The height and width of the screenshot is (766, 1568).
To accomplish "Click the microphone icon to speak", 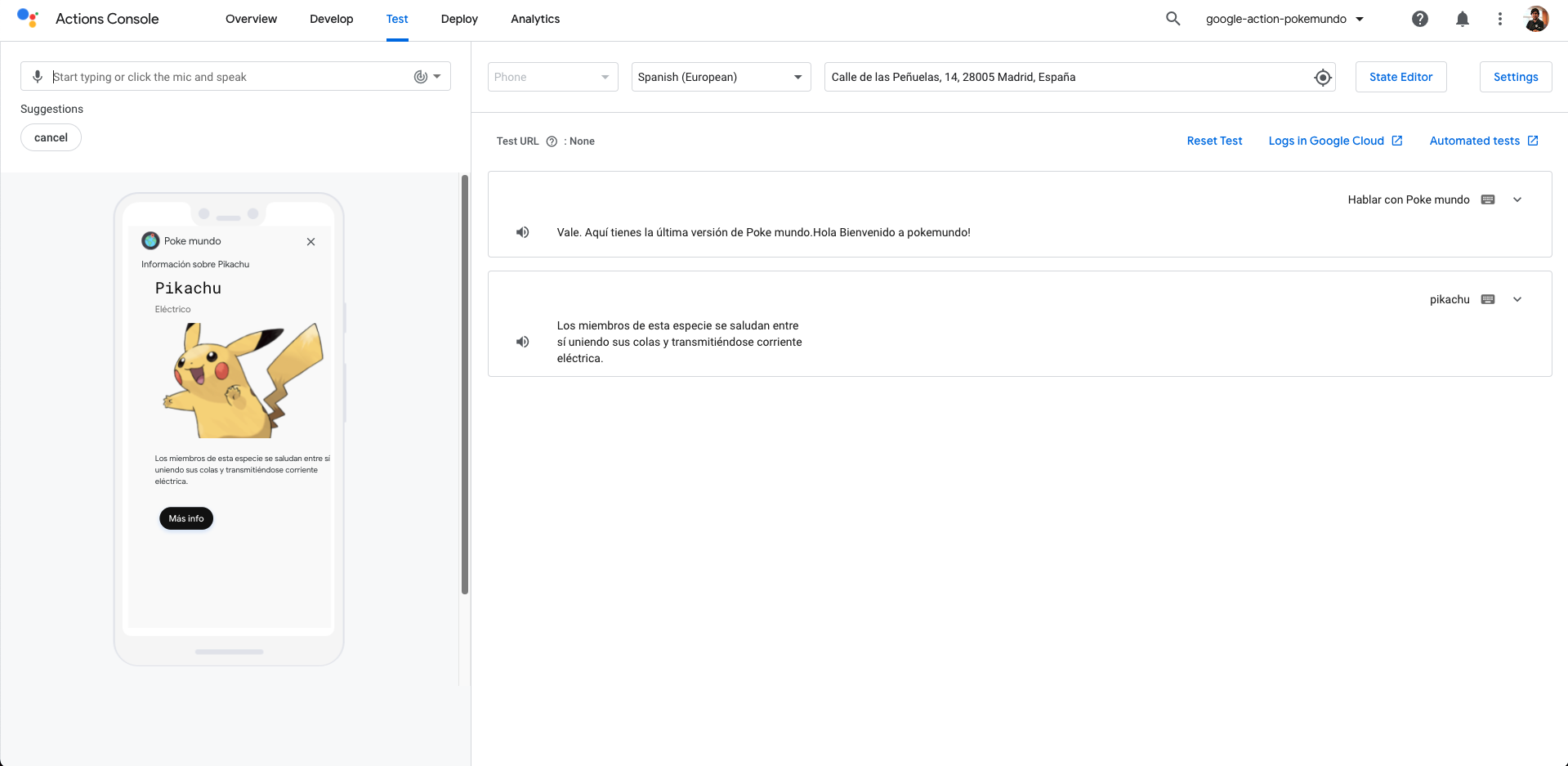I will coord(38,77).
